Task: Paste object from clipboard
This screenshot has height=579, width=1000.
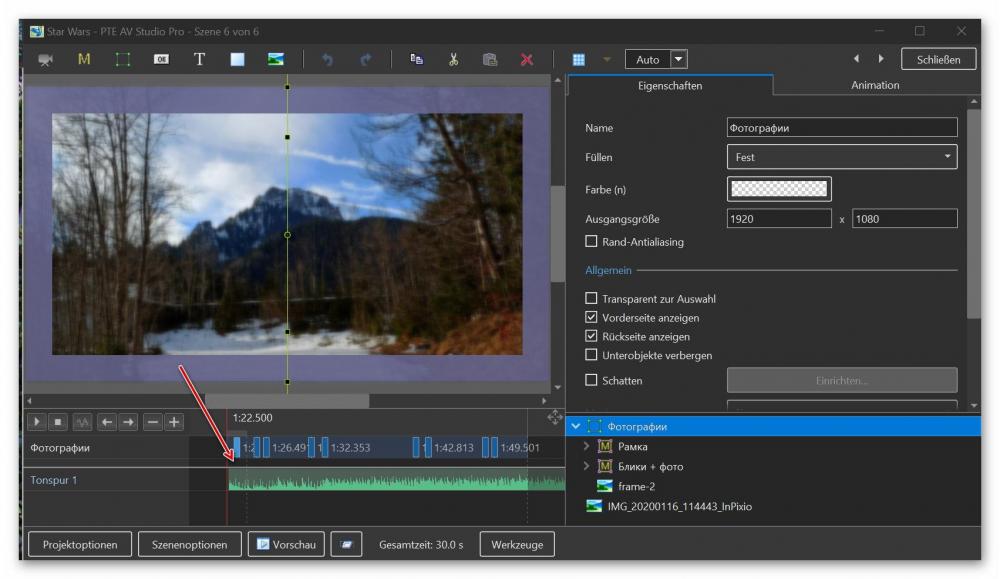Action: [x=490, y=59]
